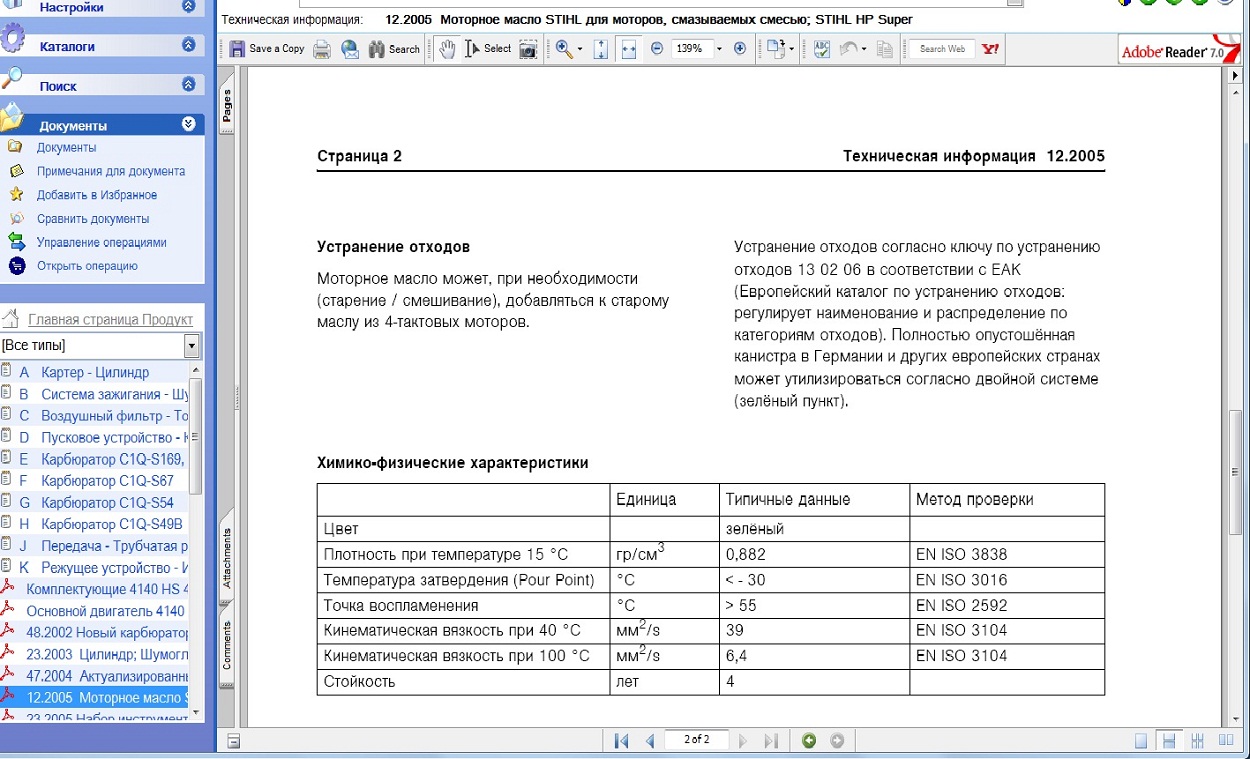Open the Pages side tab
This screenshot has height=759, width=1250.
click(x=227, y=106)
